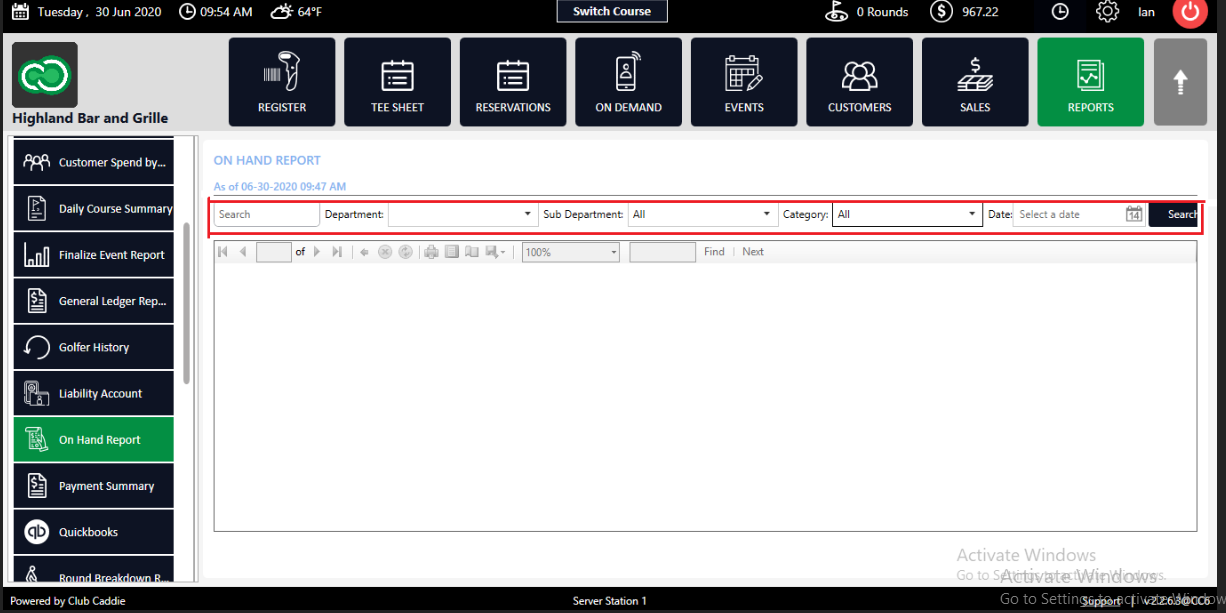The height and width of the screenshot is (613, 1226).
Task: Open Finalize Event Report
Action: tap(93, 255)
